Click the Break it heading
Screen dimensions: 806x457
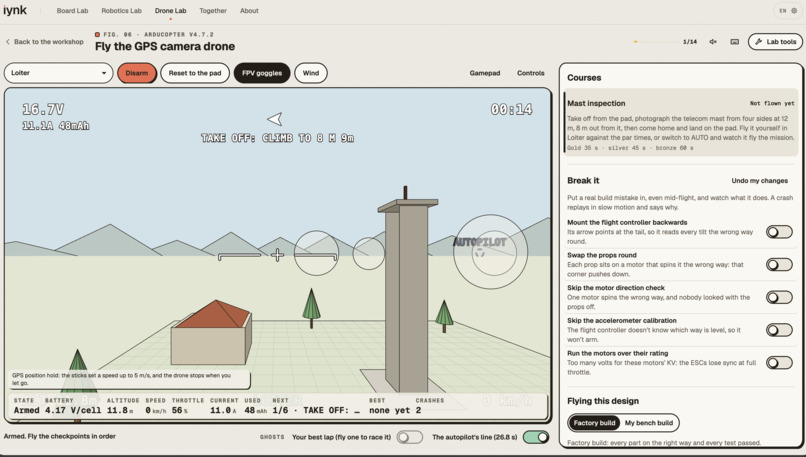(x=583, y=180)
